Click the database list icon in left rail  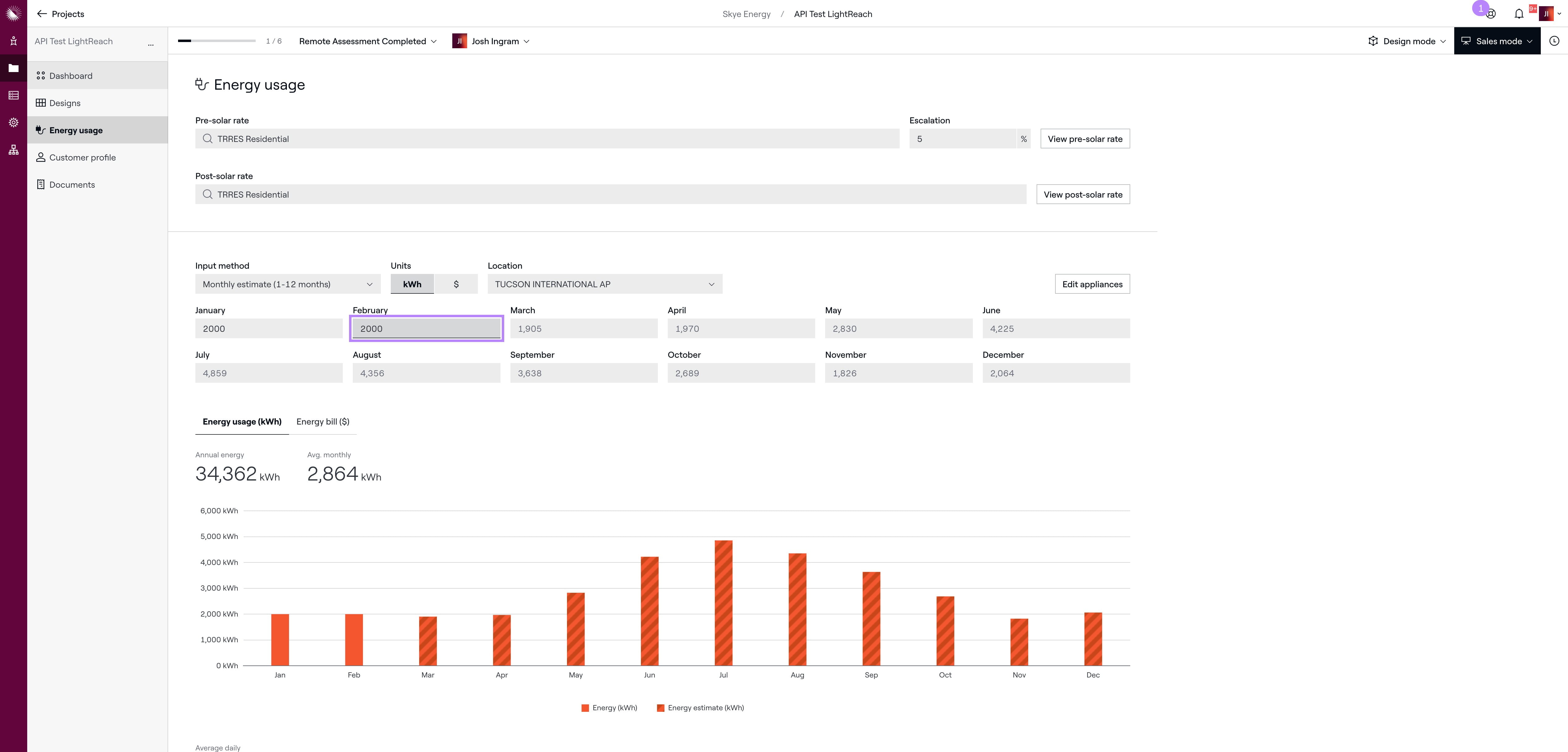click(13, 95)
